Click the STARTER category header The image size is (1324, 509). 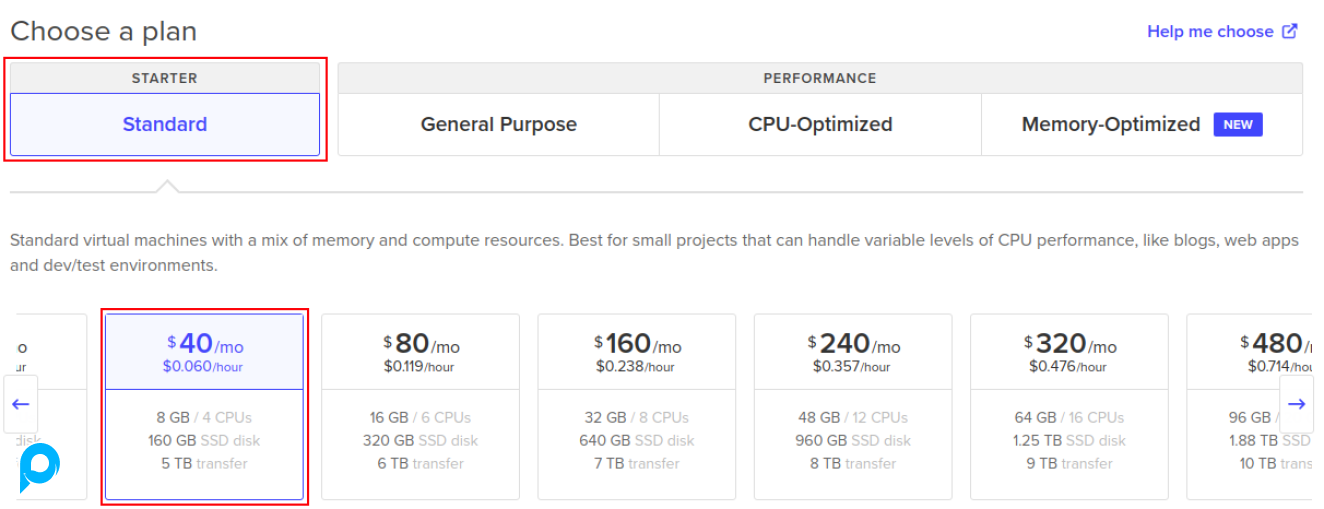coord(165,78)
